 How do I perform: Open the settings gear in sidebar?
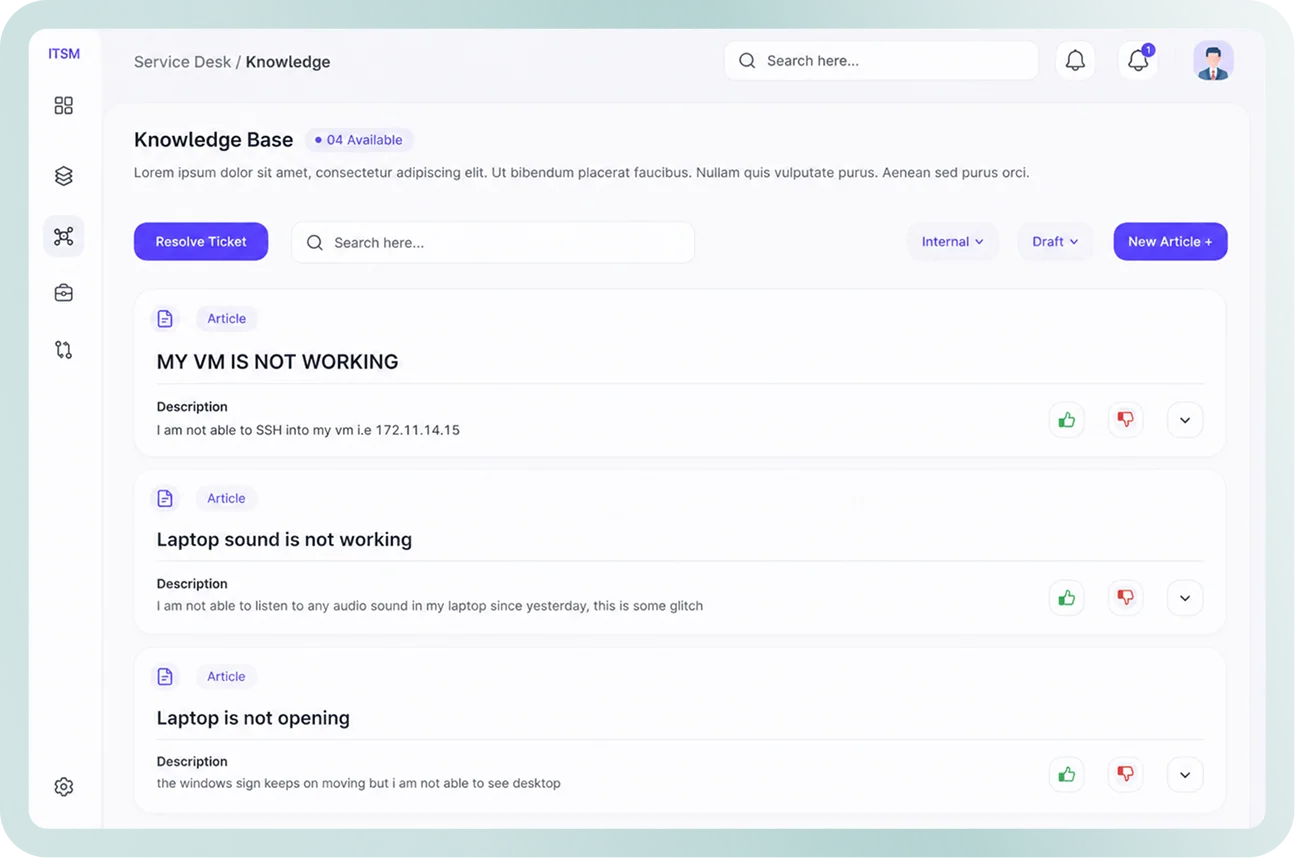pyautogui.click(x=64, y=787)
